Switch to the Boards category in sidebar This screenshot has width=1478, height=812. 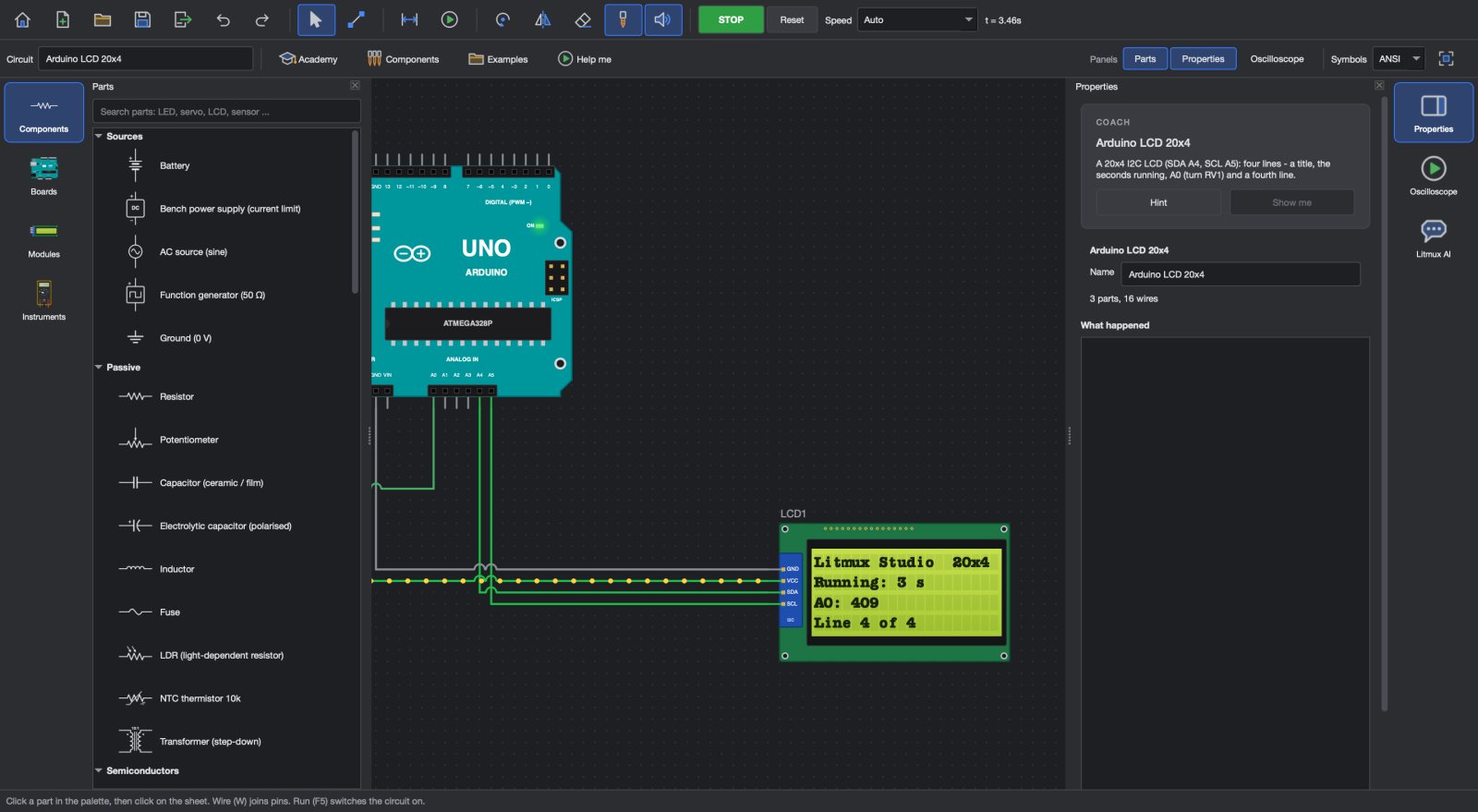(43, 176)
